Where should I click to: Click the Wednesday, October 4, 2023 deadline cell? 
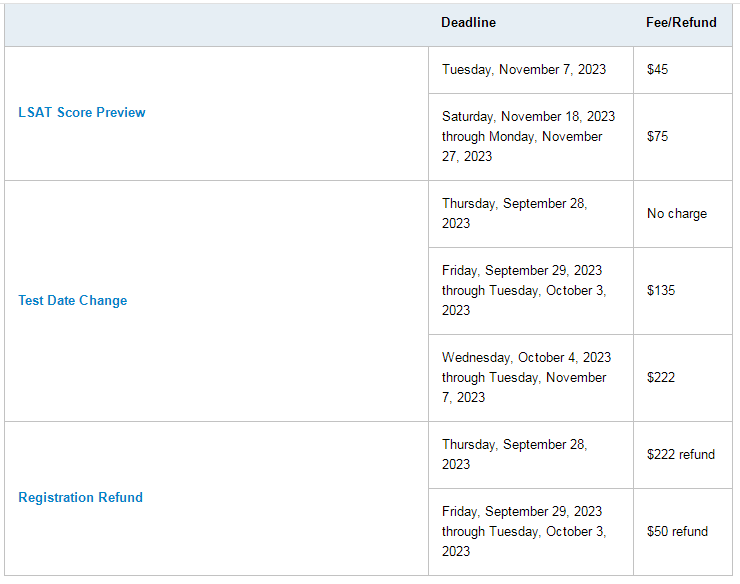tap(531, 378)
